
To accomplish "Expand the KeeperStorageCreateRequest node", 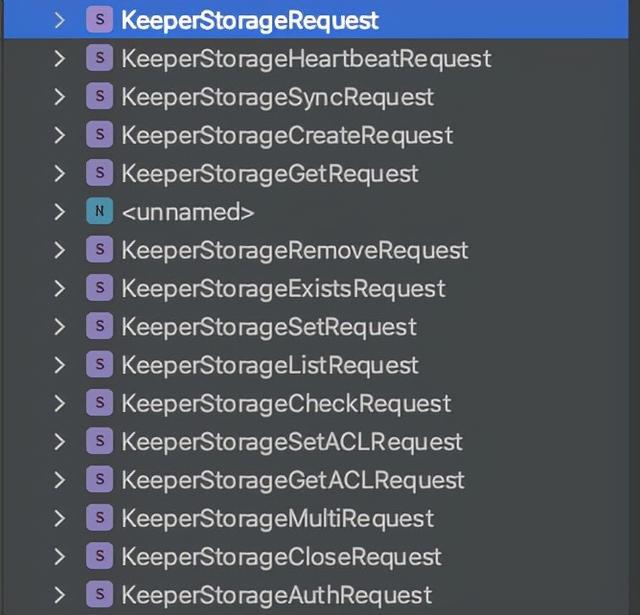I will point(60,135).
